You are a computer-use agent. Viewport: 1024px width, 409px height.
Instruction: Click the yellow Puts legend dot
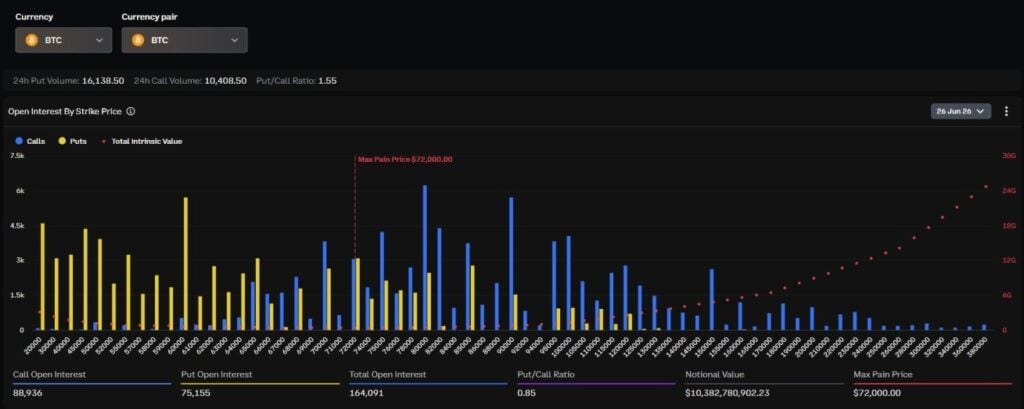point(62,141)
